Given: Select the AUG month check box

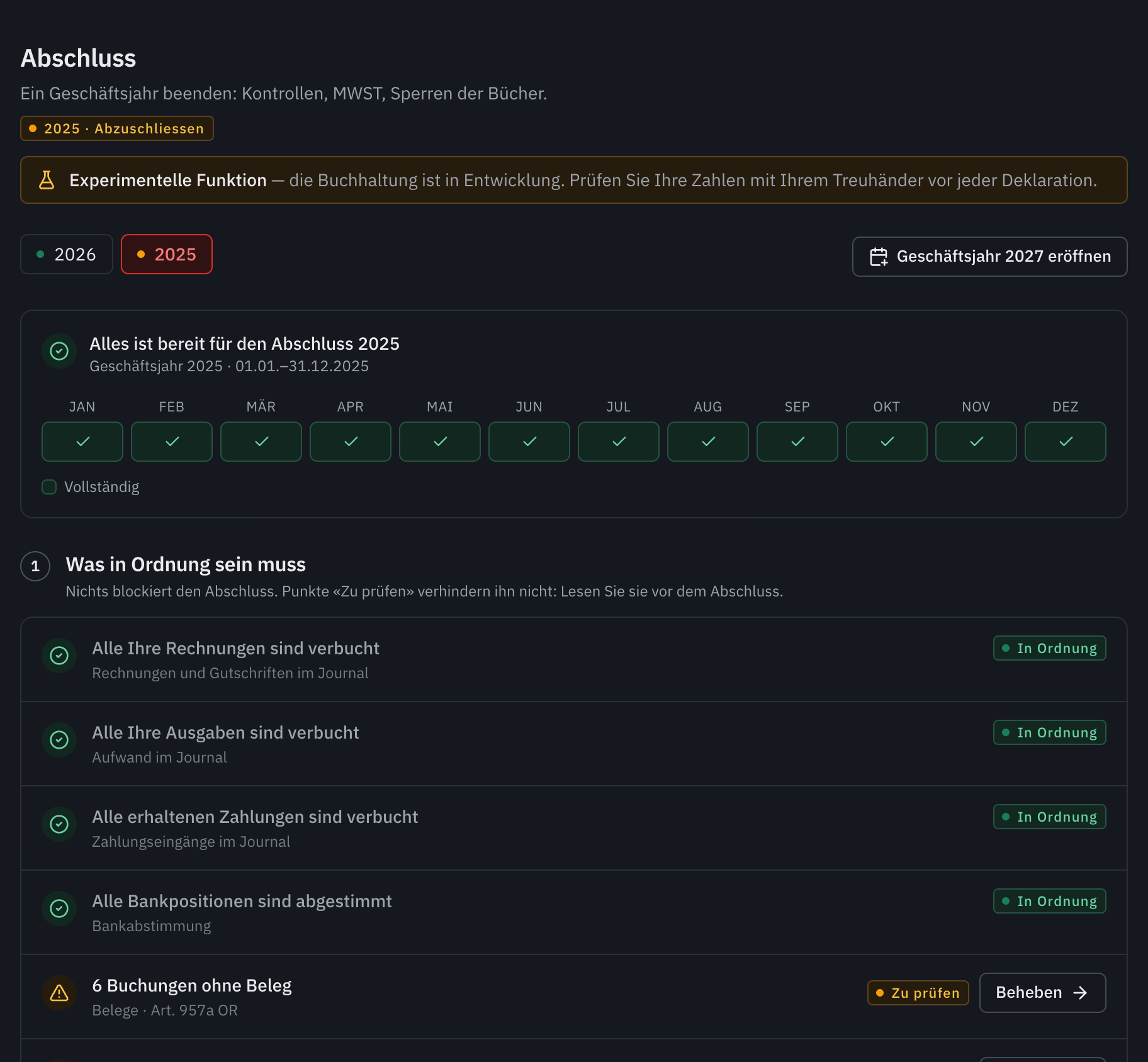Looking at the screenshot, I should (708, 442).
